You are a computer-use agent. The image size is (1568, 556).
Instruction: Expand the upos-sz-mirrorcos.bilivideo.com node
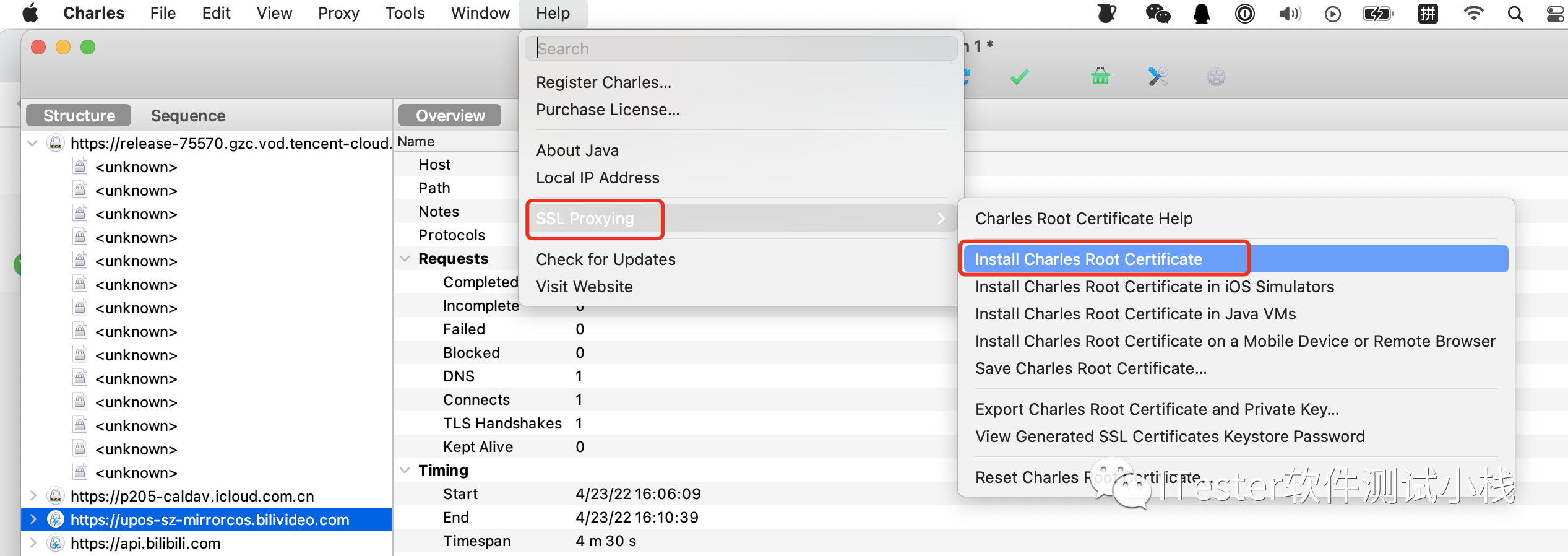click(33, 519)
